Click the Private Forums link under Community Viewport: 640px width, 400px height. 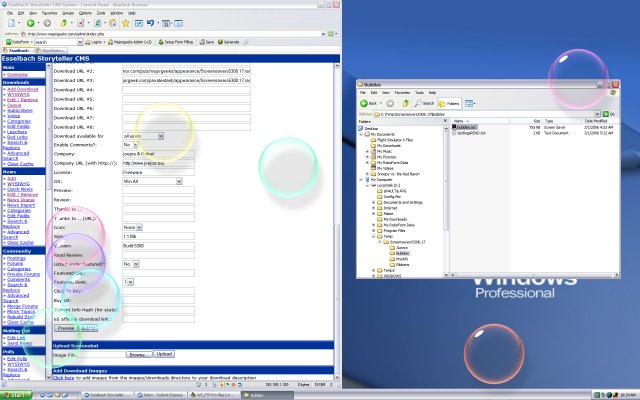(x=24, y=274)
